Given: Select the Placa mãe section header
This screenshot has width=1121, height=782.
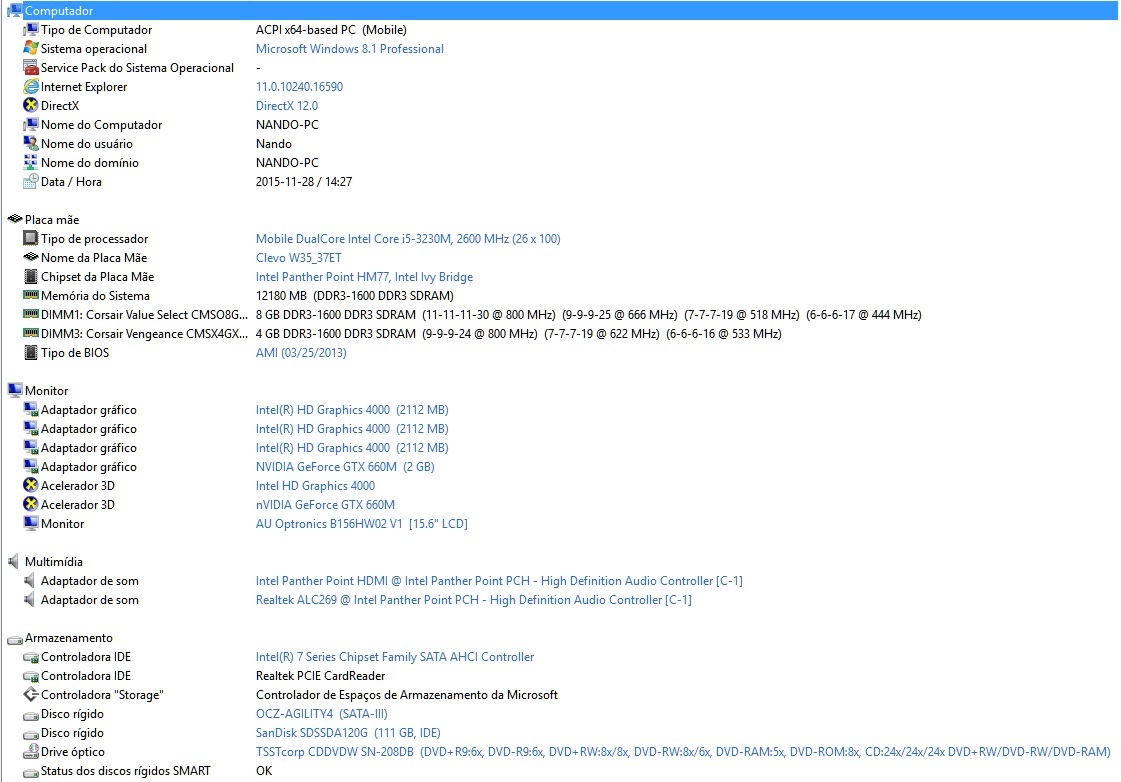Looking at the screenshot, I should [x=51, y=220].
